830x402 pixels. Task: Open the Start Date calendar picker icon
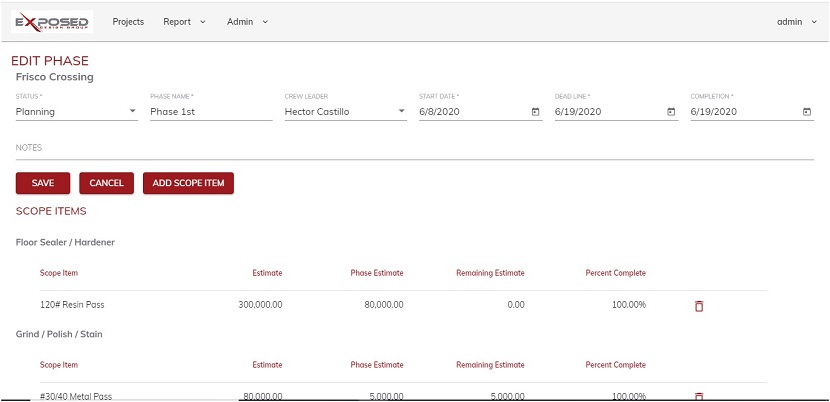pyautogui.click(x=535, y=112)
